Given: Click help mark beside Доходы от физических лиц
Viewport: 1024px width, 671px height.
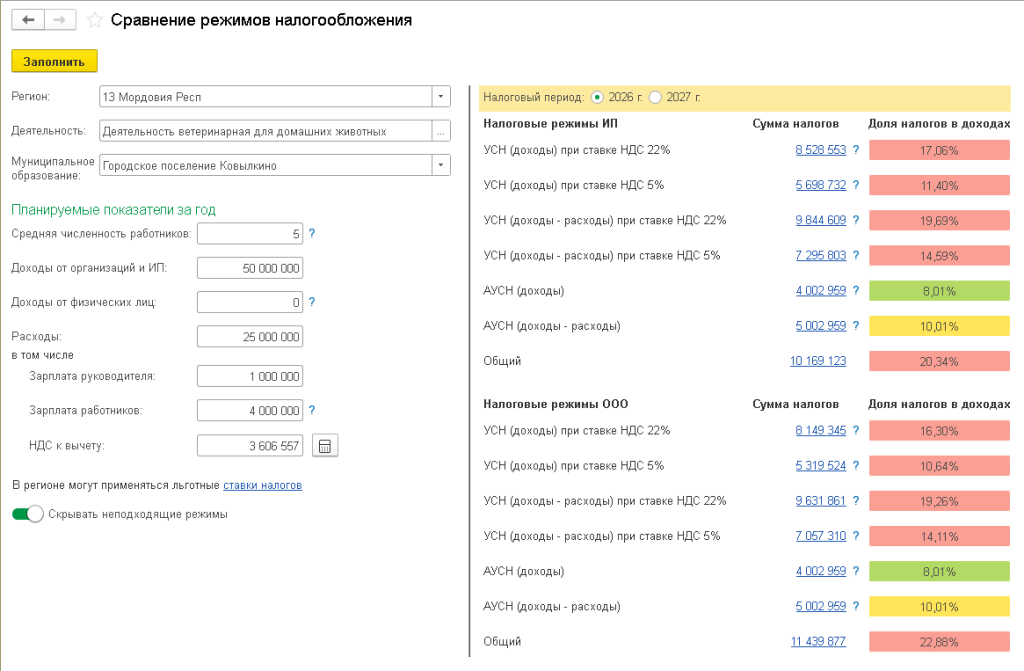Looking at the screenshot, I should pos(312,302).
